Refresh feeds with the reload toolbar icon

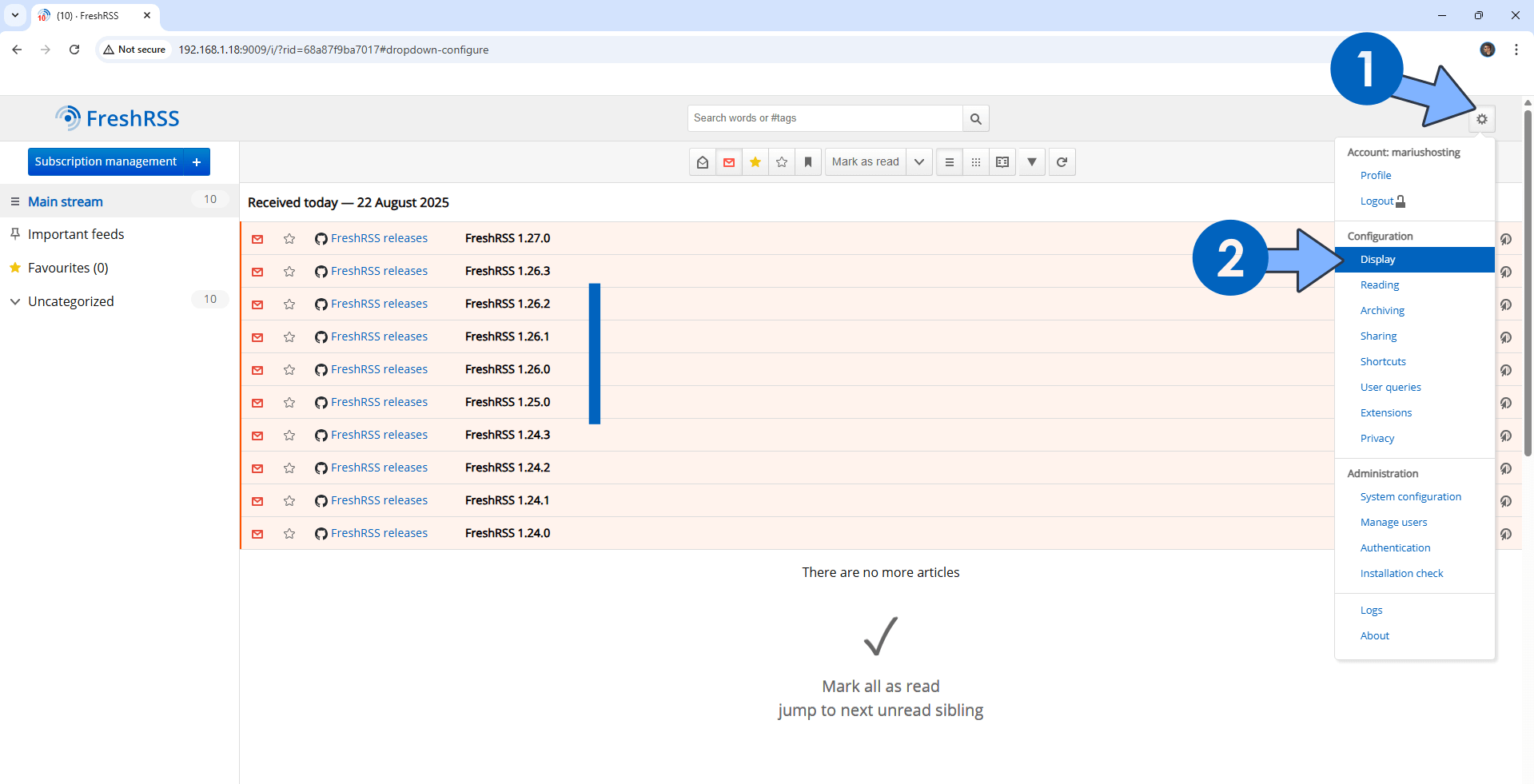coord(1062,162)
